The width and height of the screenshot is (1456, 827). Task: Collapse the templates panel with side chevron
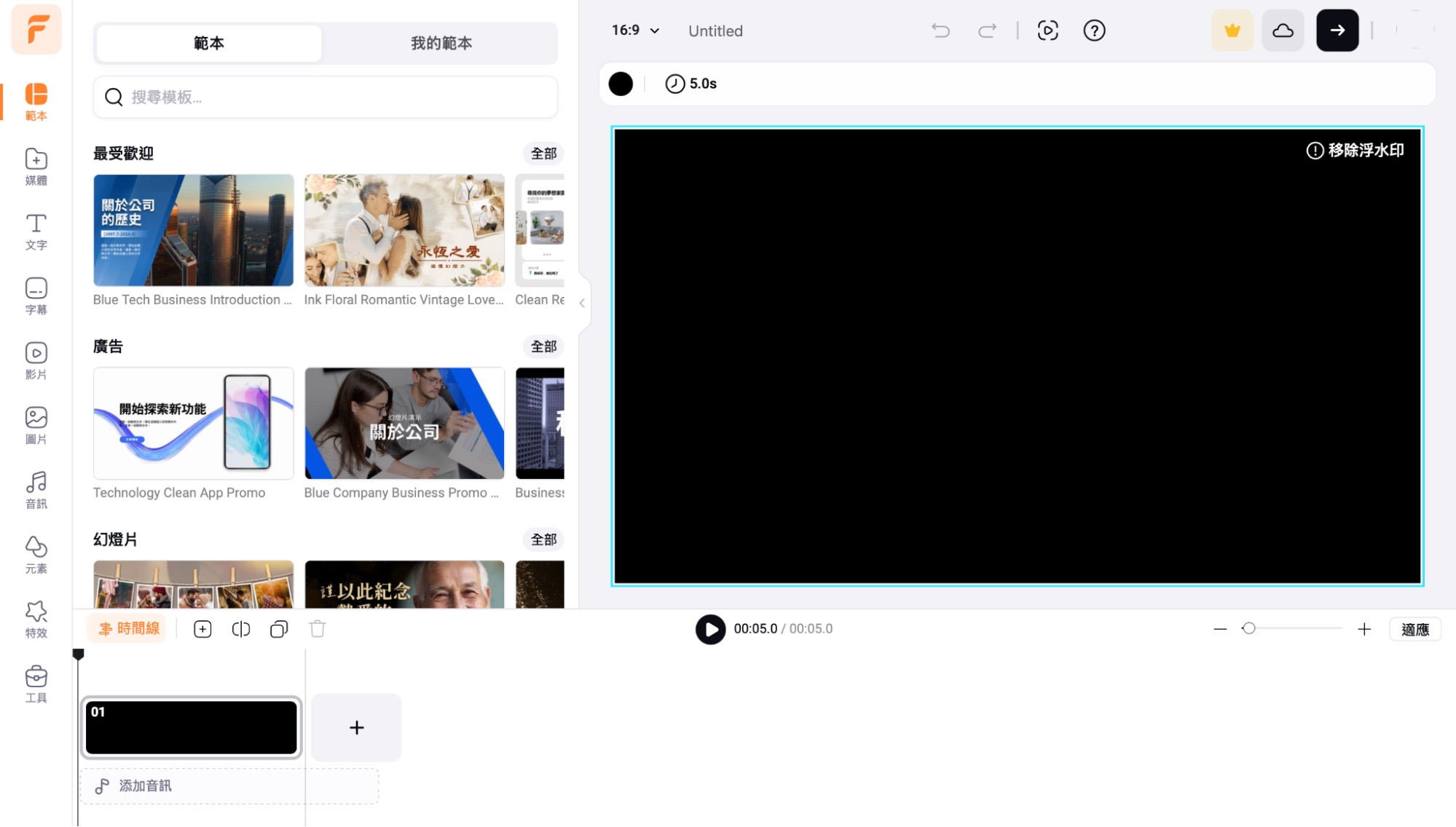(582, 304)
